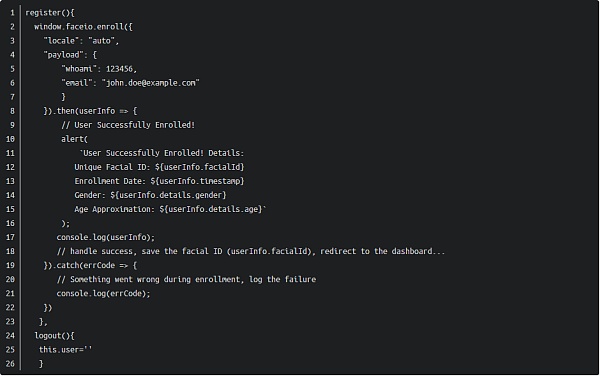Image resolution: width=600 pixels, height=376 pixels.
Task: Click ${userInfo.details.gender} expression
Action: (168, 195)
